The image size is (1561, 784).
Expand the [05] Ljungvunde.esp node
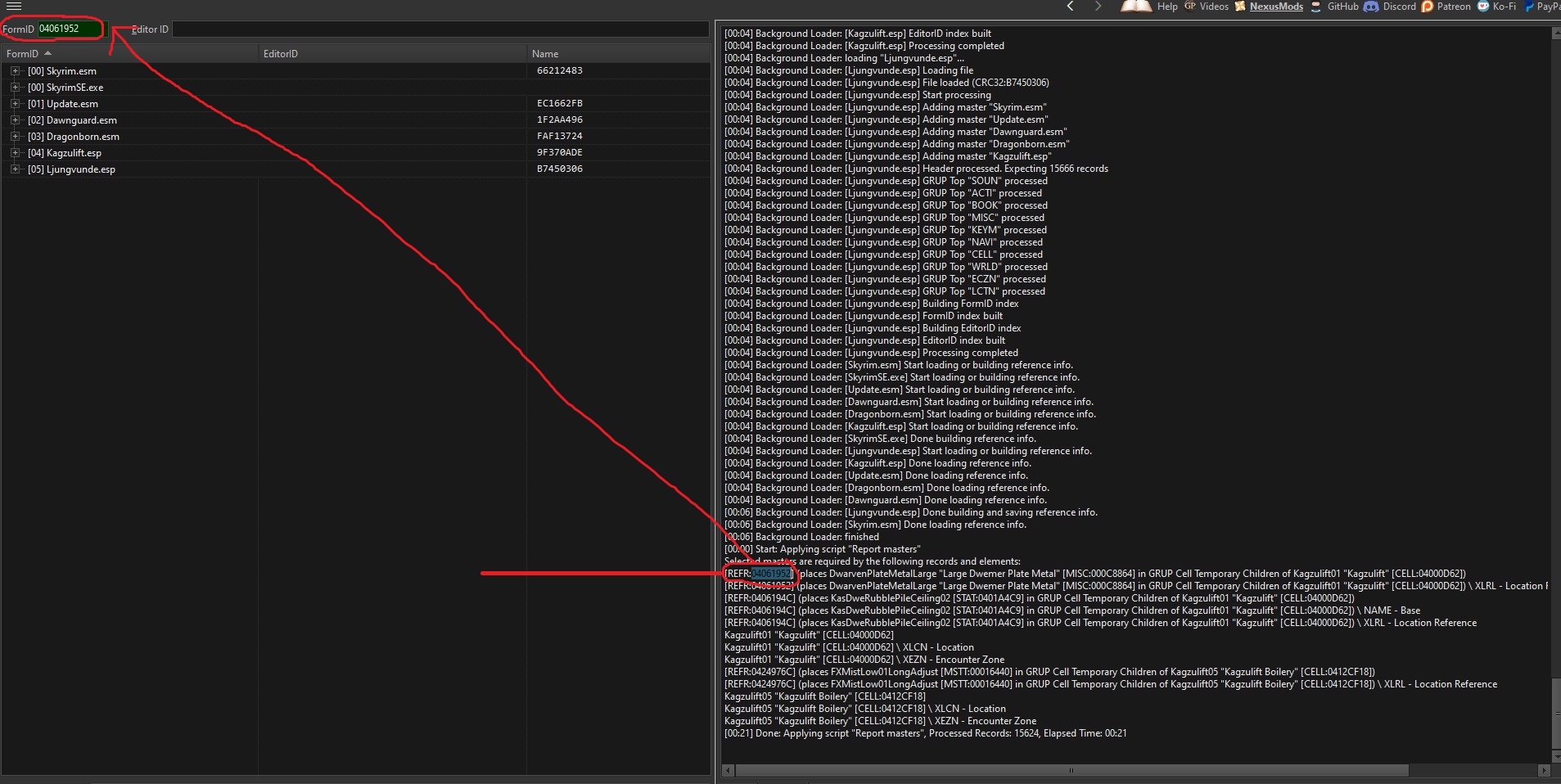pyautogui.click(x=15, y=169)
